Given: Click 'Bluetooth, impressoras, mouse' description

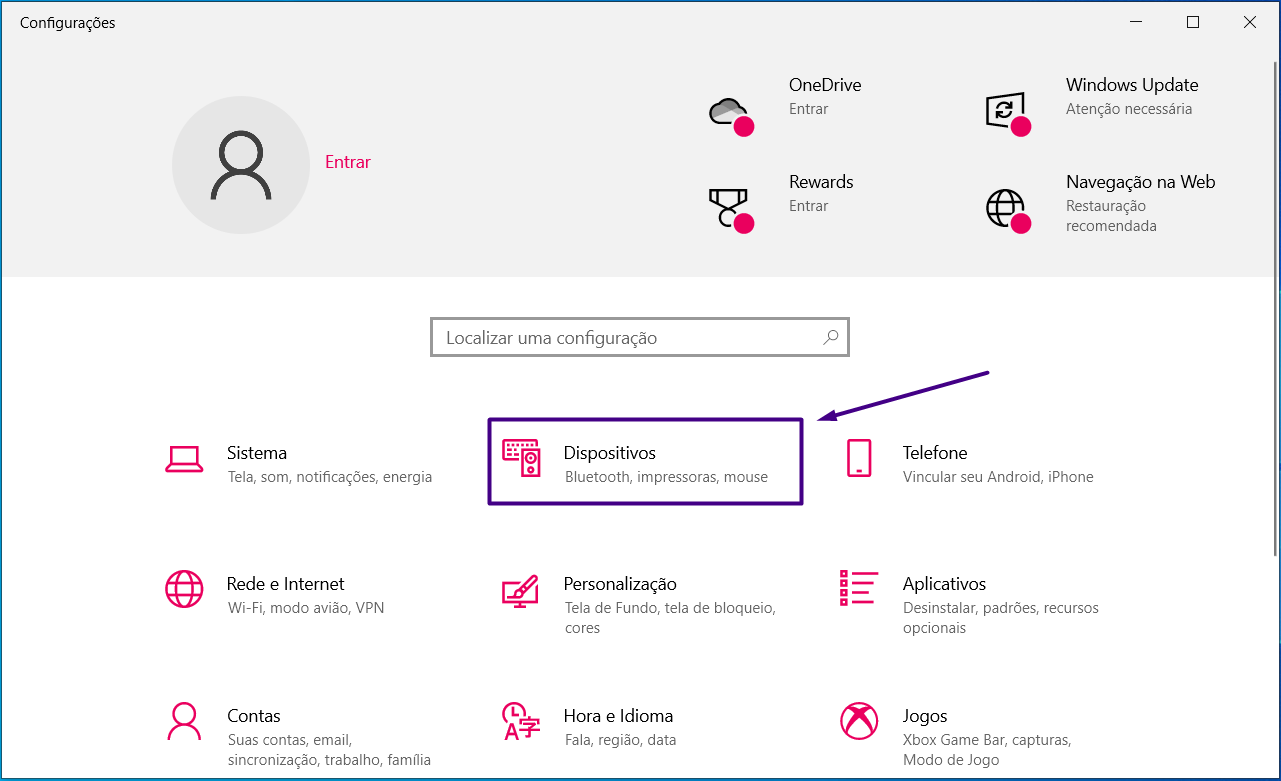Looking at the screenshot, I should pos(667,477).
